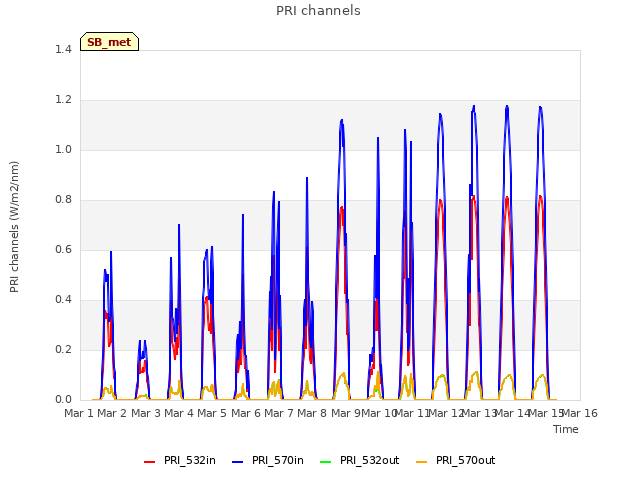Click the 'Mar 6' x-axis tick label

point(246,413)
